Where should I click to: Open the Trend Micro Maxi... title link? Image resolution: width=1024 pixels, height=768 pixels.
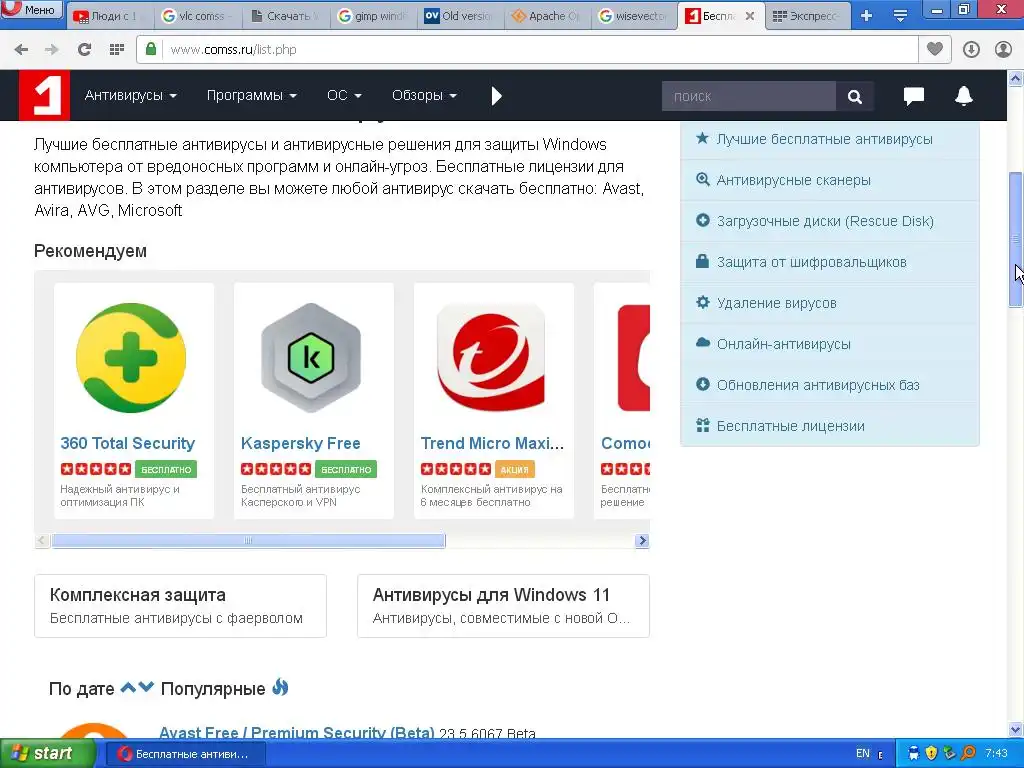[492, 443]
